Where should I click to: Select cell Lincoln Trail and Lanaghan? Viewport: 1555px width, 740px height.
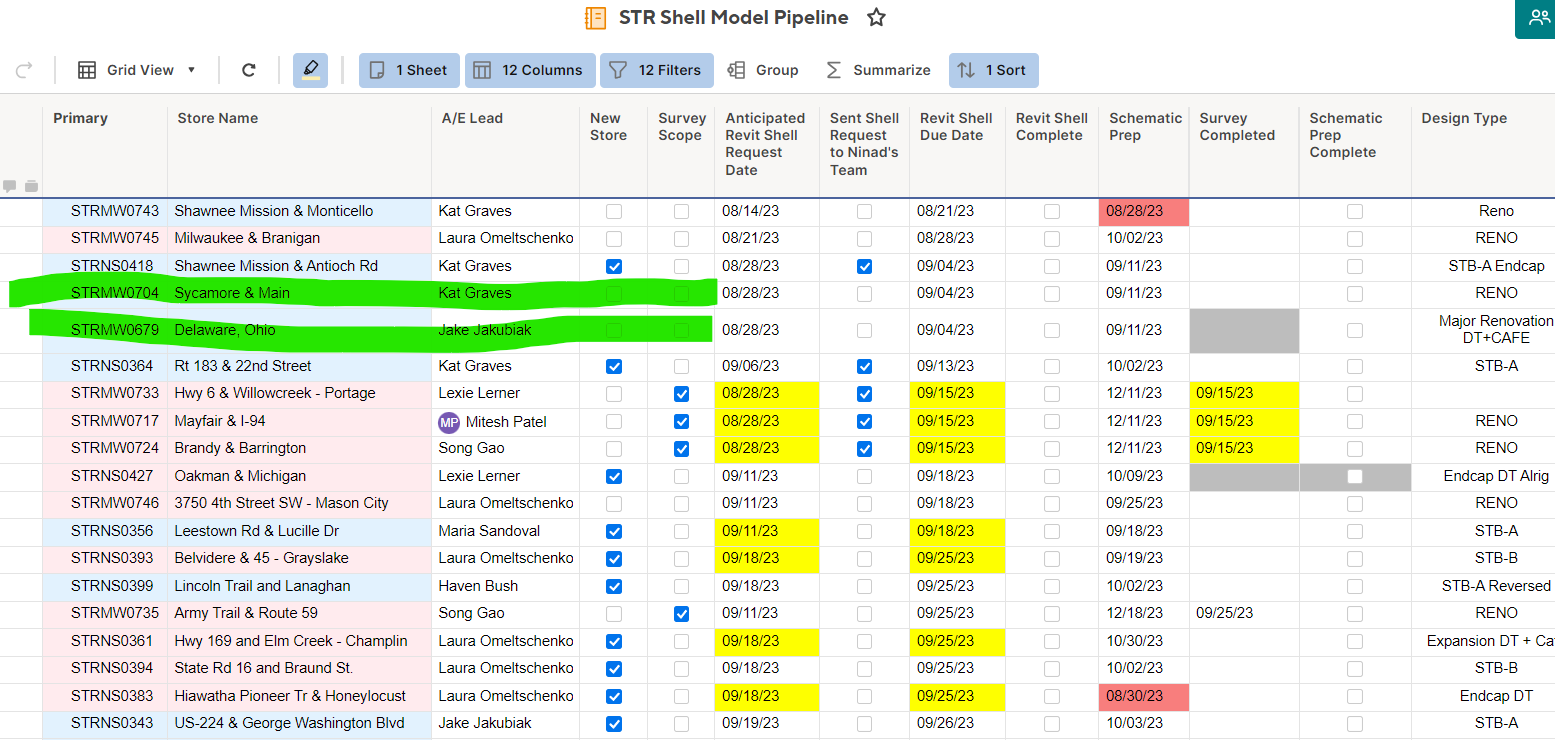pyautogui.click(x=299, y=586)
